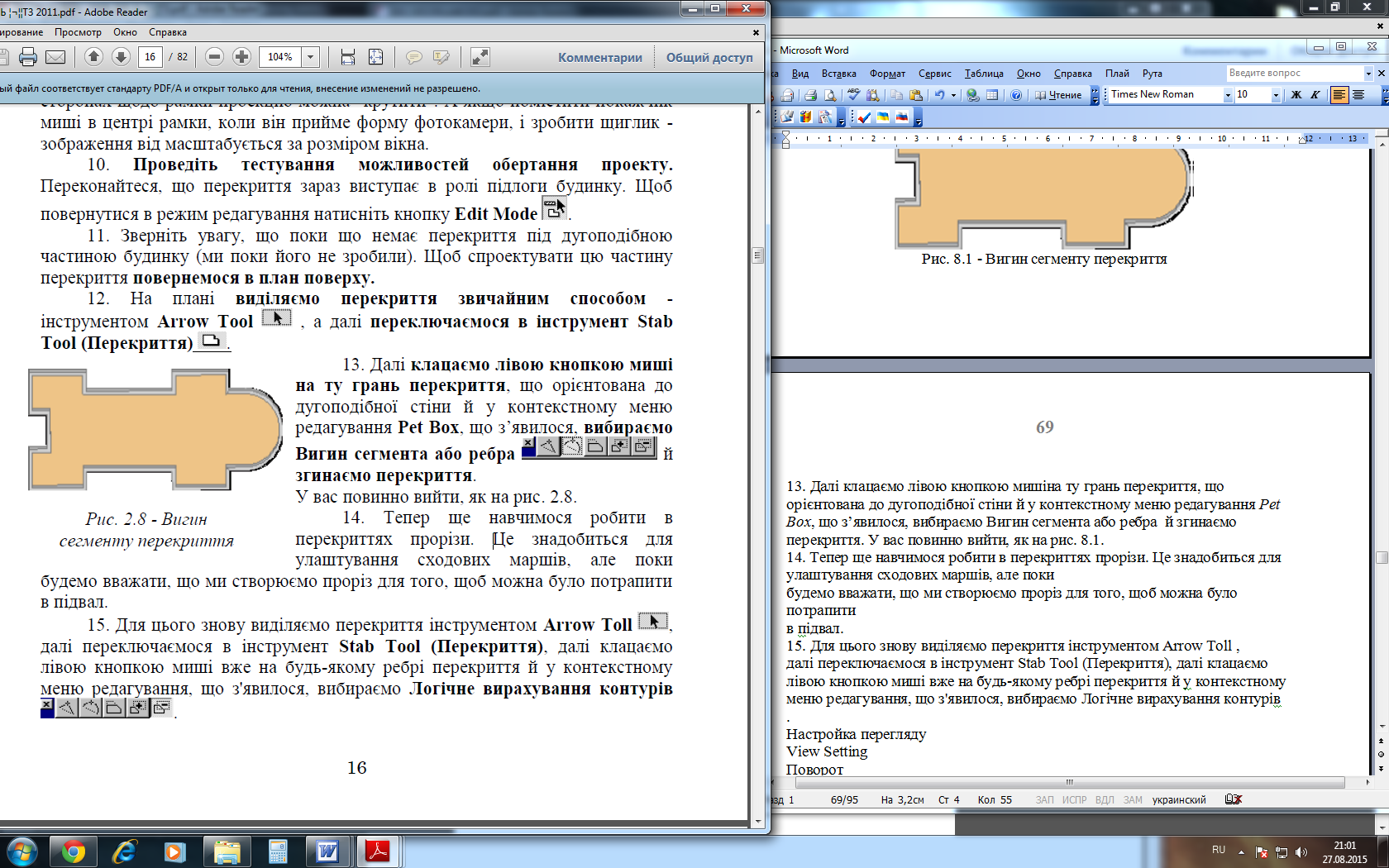Click Word's print icon
The height and width of the screenshot is (868, 1389).
tap(810, 95)
